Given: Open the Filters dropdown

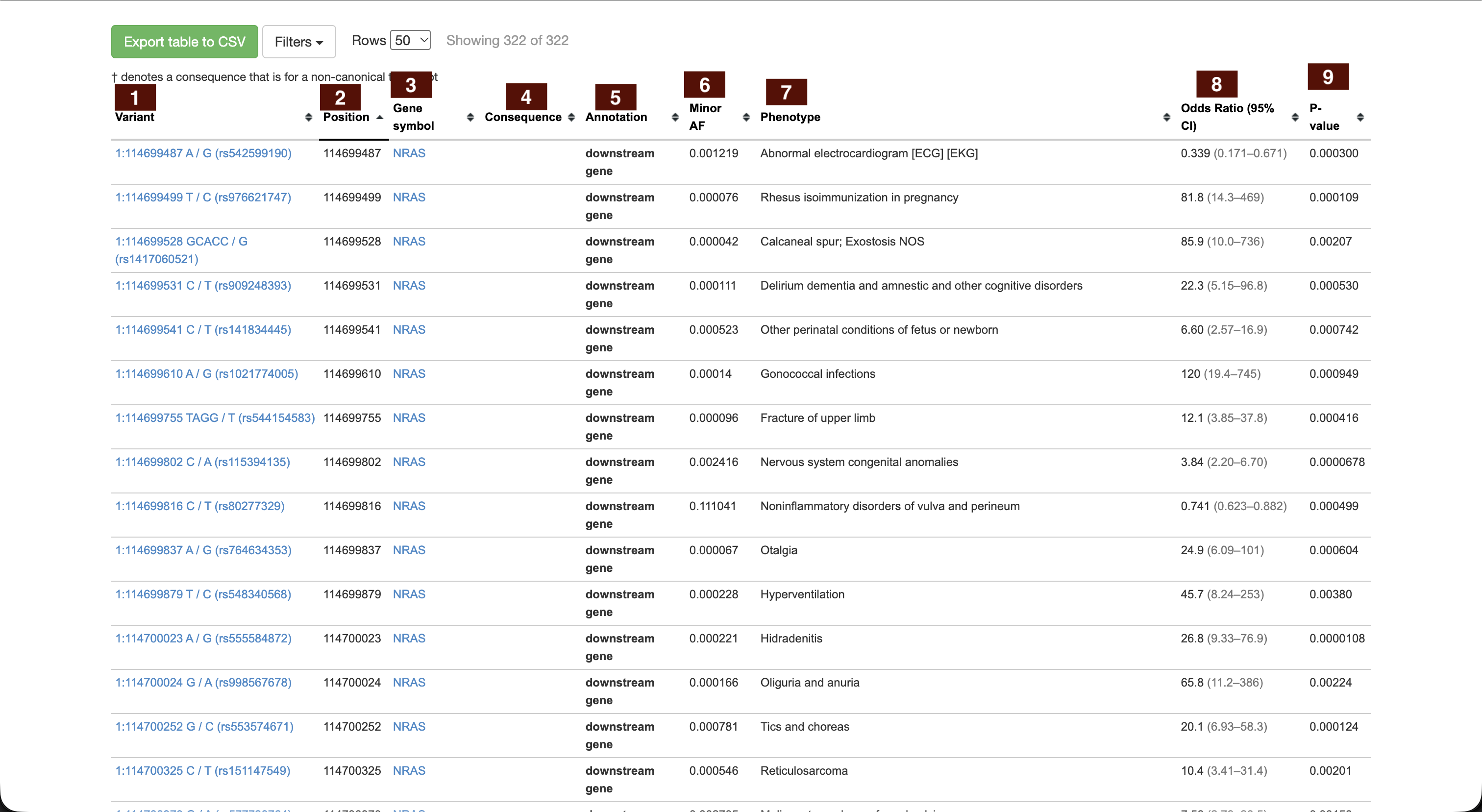Looking at the screenshot, I should 298,41.
